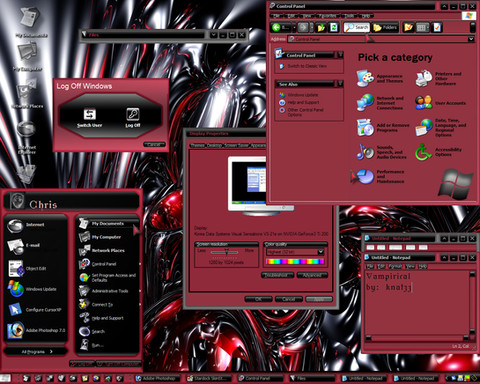This screenshot has height=384, width=480.
Task: Expand the Address bar dropdown
Action: (471, 39)
